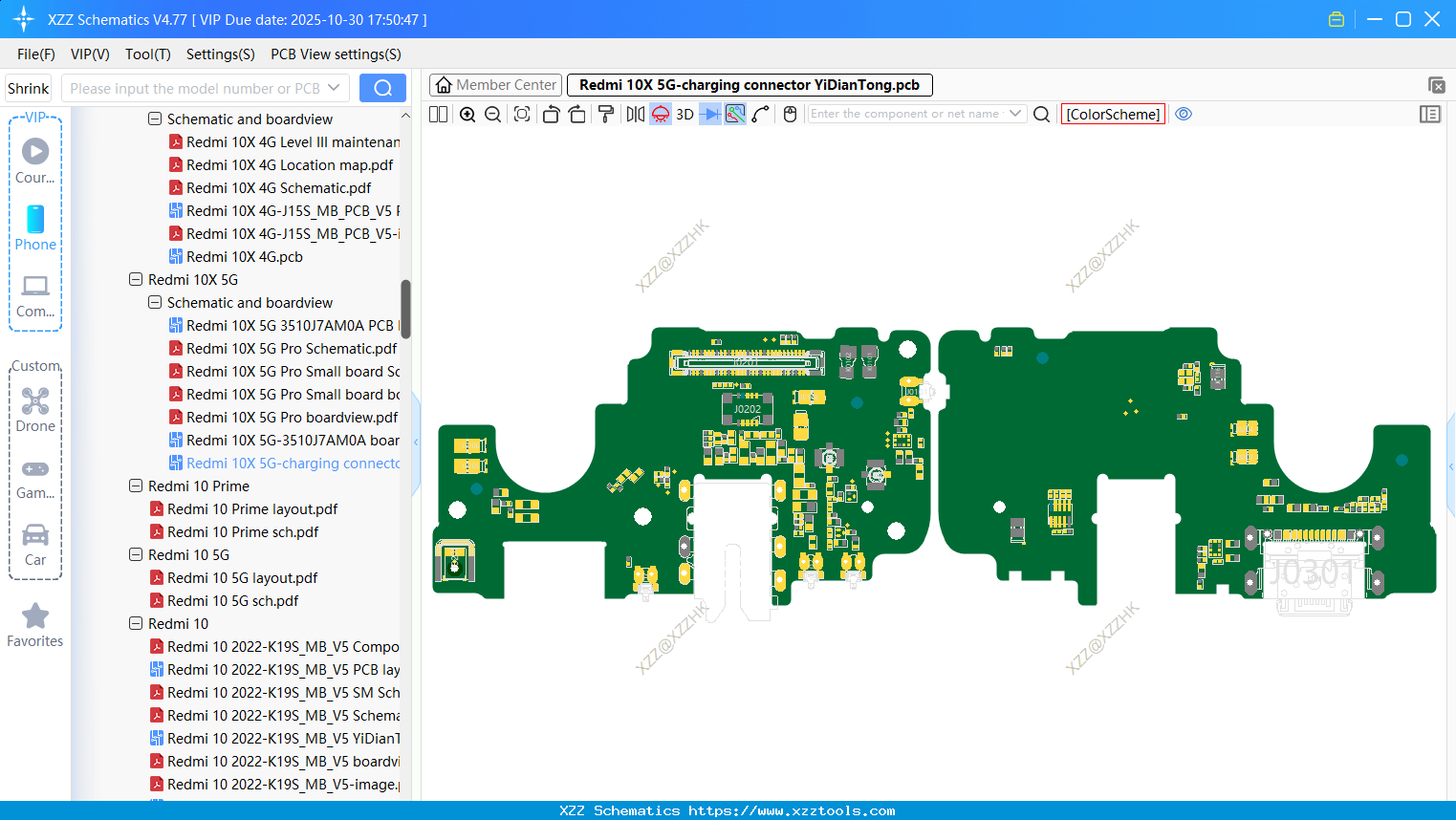The height and width of the screenshot is (820, 1456).
Task: Select the paint brush toolbar icon
Action: tap(605, 114)
